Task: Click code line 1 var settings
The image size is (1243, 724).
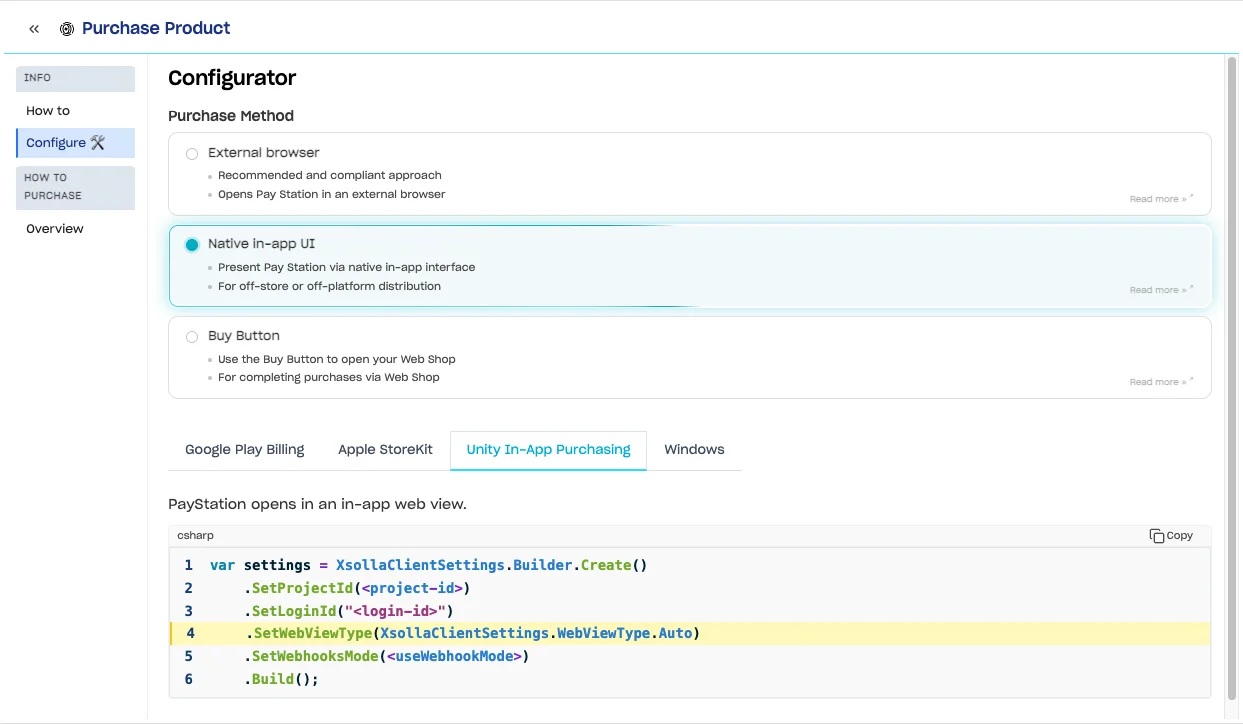Action: [690, 565]
